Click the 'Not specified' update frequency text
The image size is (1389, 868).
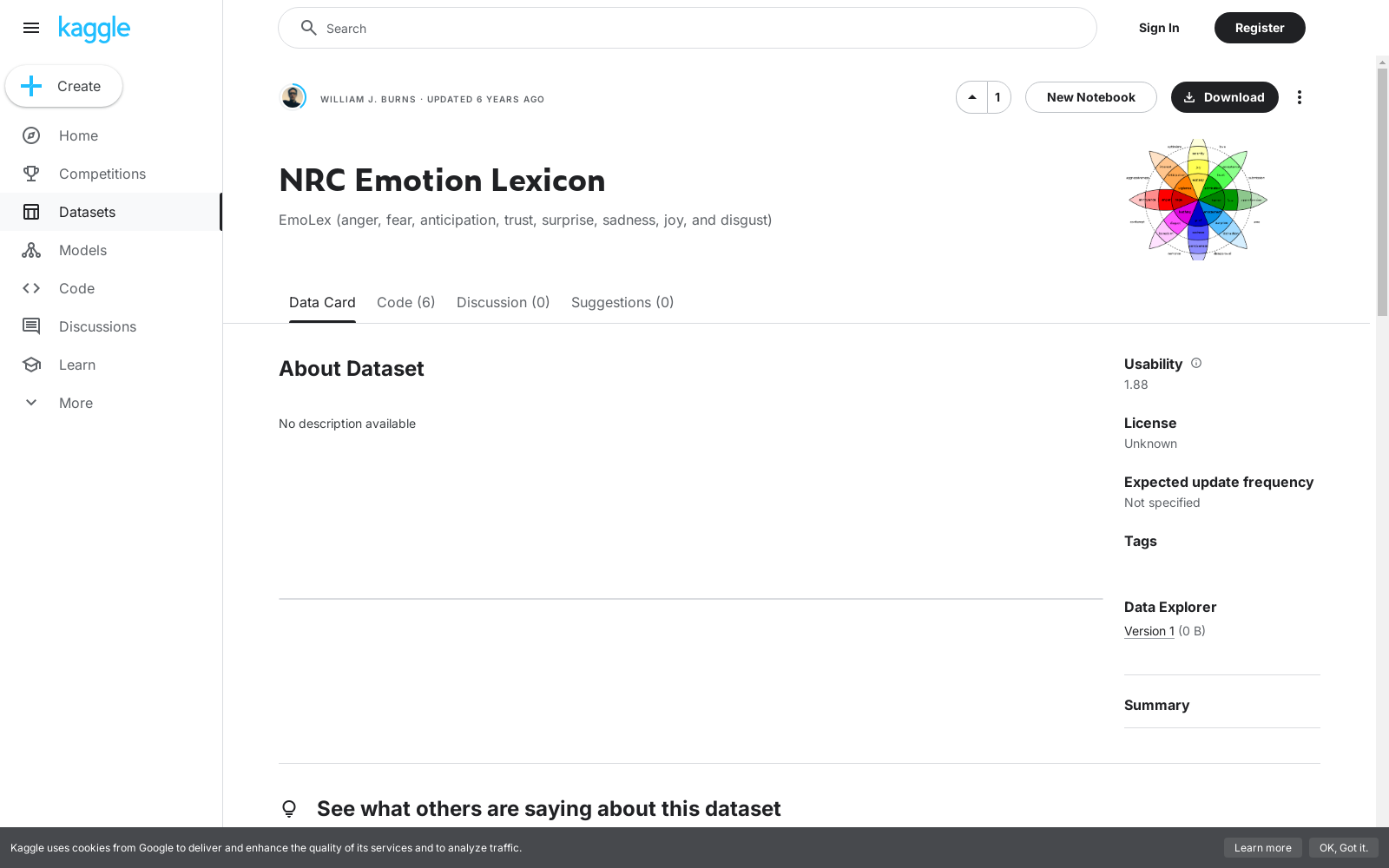1162,503
